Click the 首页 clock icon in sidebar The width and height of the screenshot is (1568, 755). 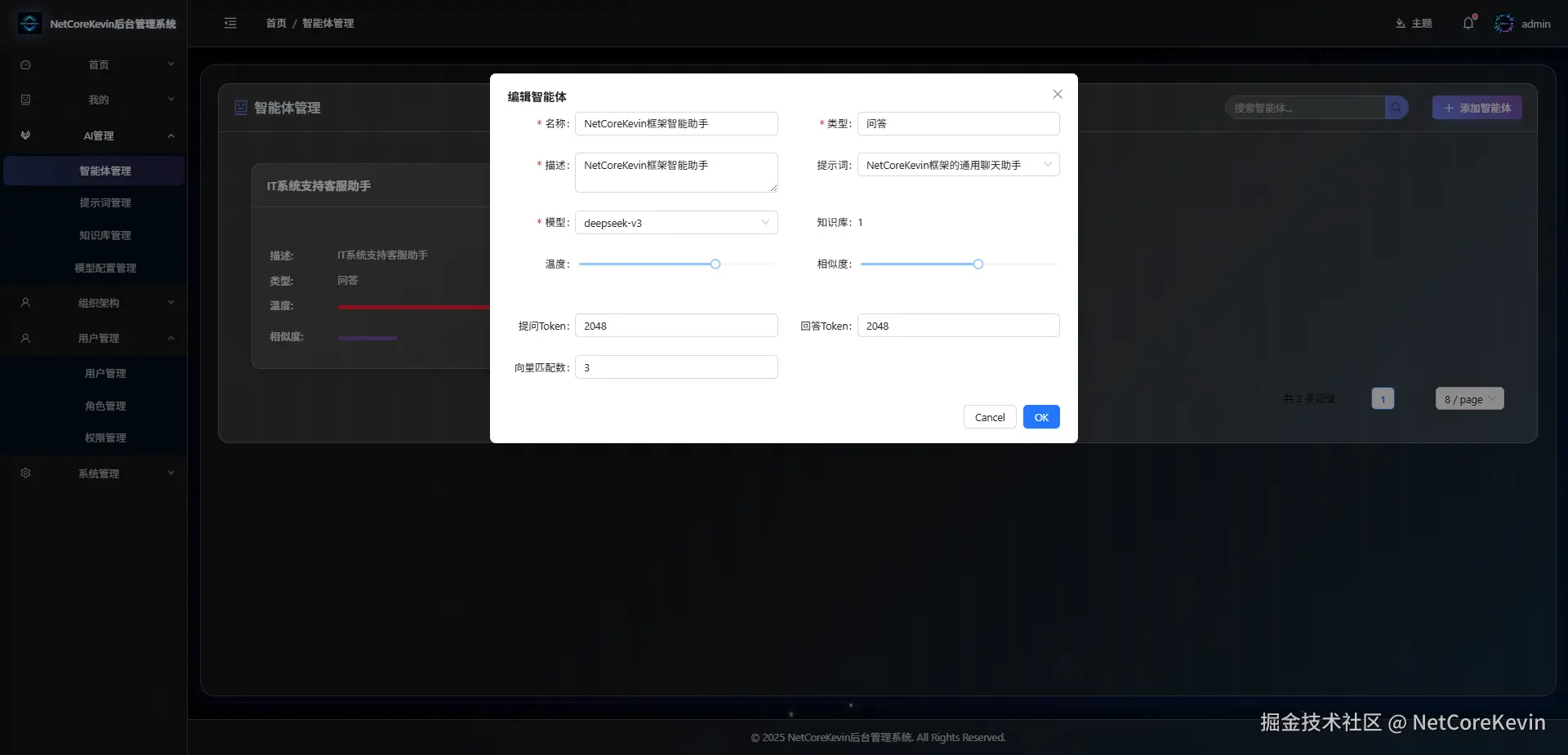tap(25, 64)
